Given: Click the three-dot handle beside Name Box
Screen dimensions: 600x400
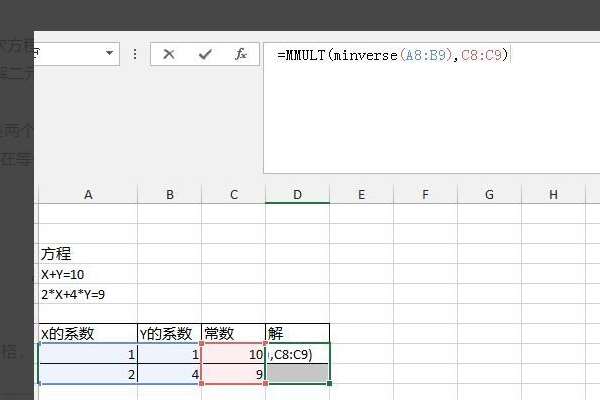Looking at the screenshot, I should 135,54.
